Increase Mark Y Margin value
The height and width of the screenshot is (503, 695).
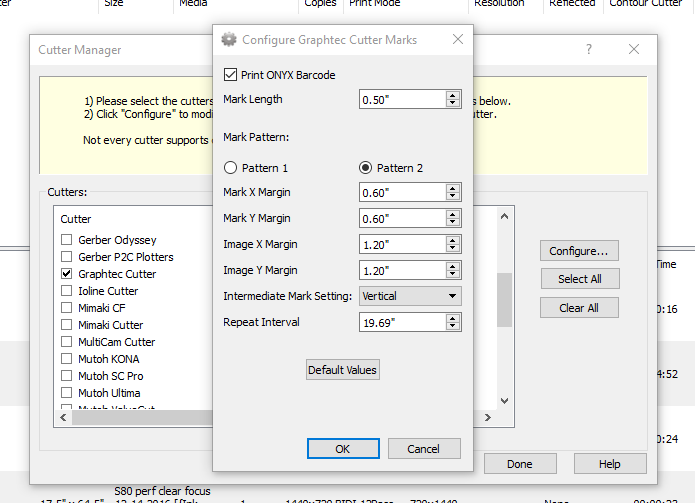coord(453,214)
